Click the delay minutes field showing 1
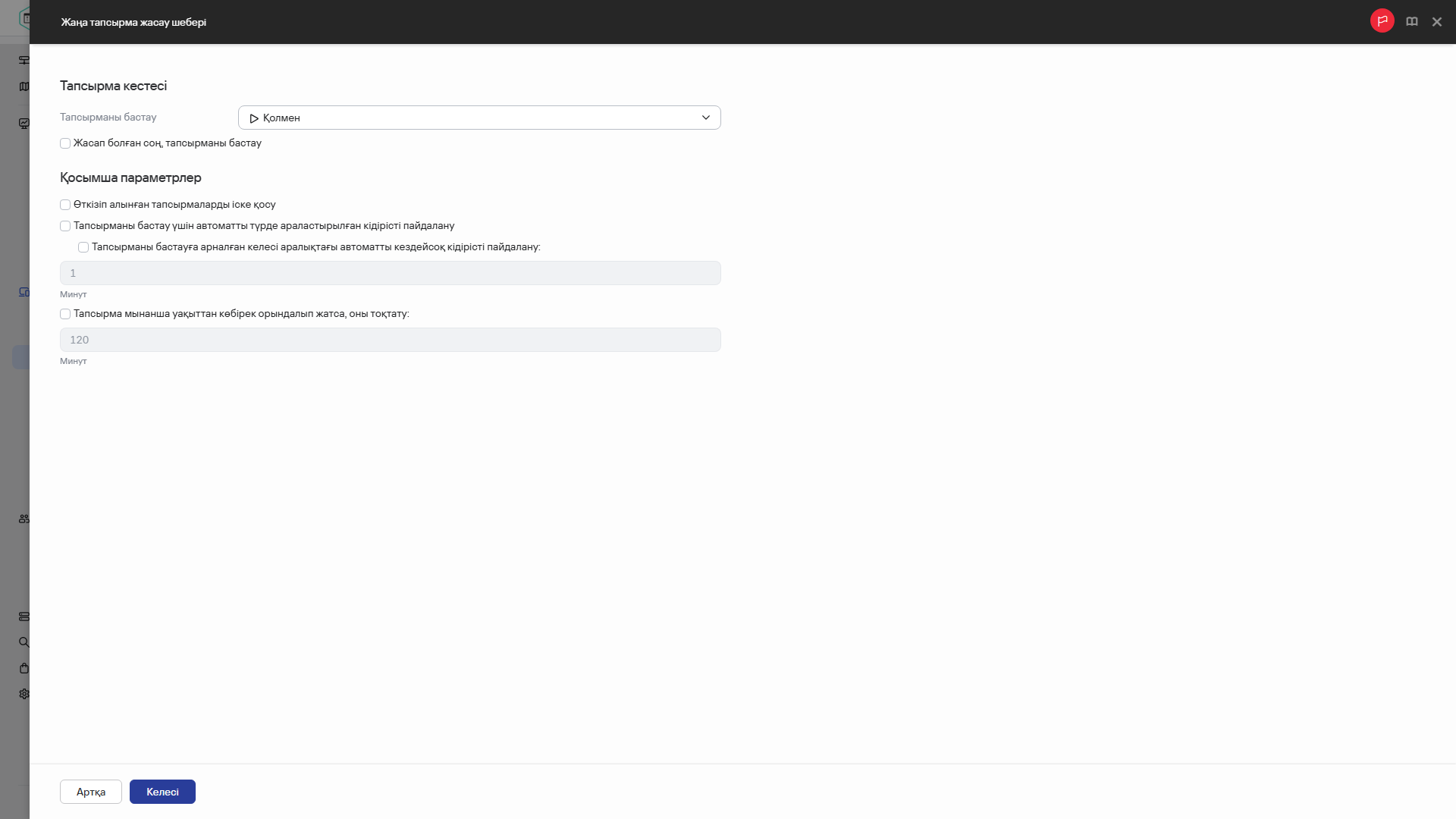1456x819 pixels. 390,273
